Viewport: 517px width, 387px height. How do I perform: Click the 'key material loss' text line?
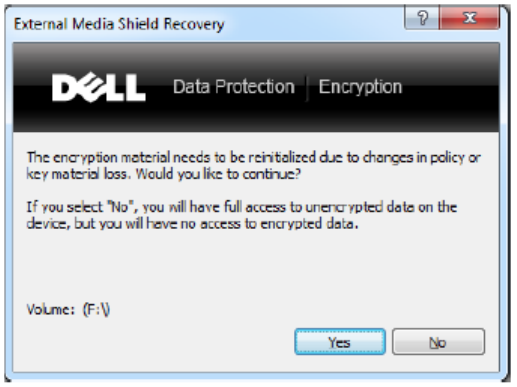(x=78, y=174)
